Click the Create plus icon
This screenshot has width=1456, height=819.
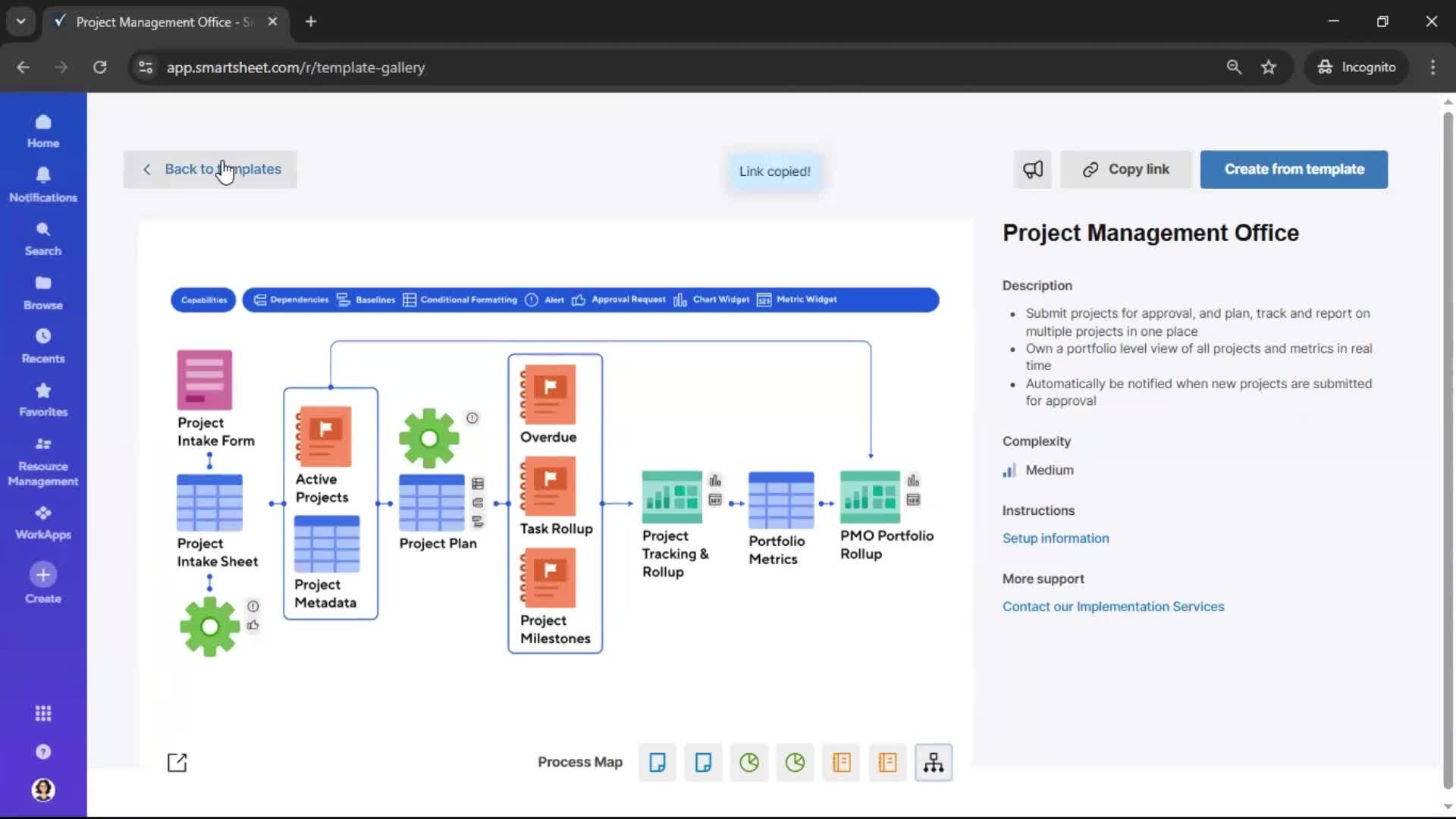pyautogui.click(x=43, y=575)
